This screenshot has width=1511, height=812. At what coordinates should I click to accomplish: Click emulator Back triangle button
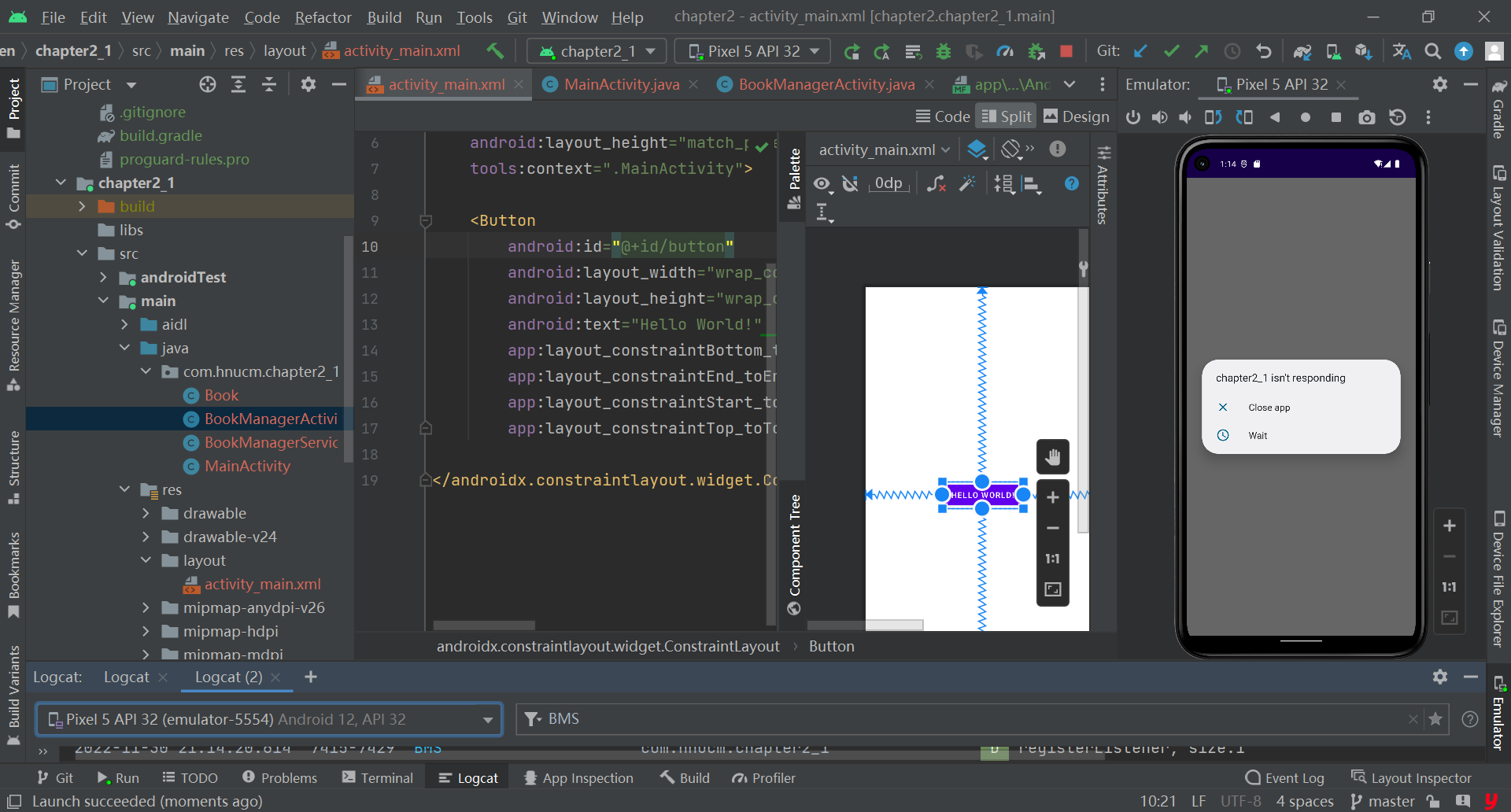(1275, 117)
